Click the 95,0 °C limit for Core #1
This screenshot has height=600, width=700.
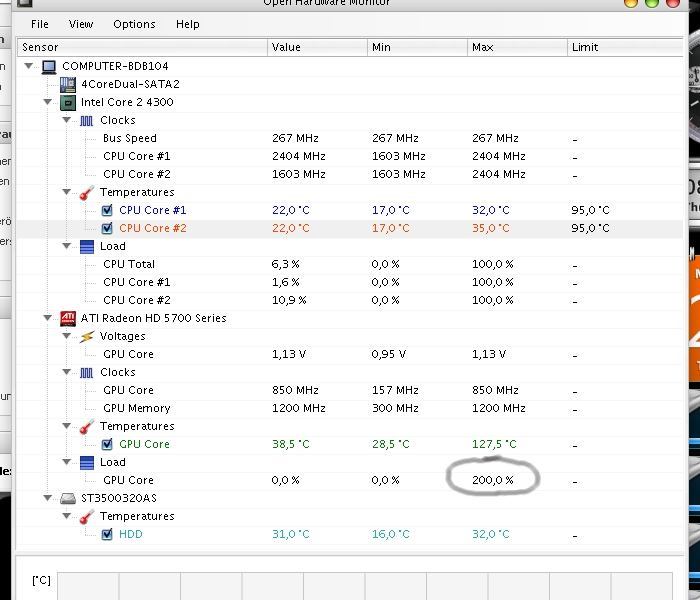590,210
